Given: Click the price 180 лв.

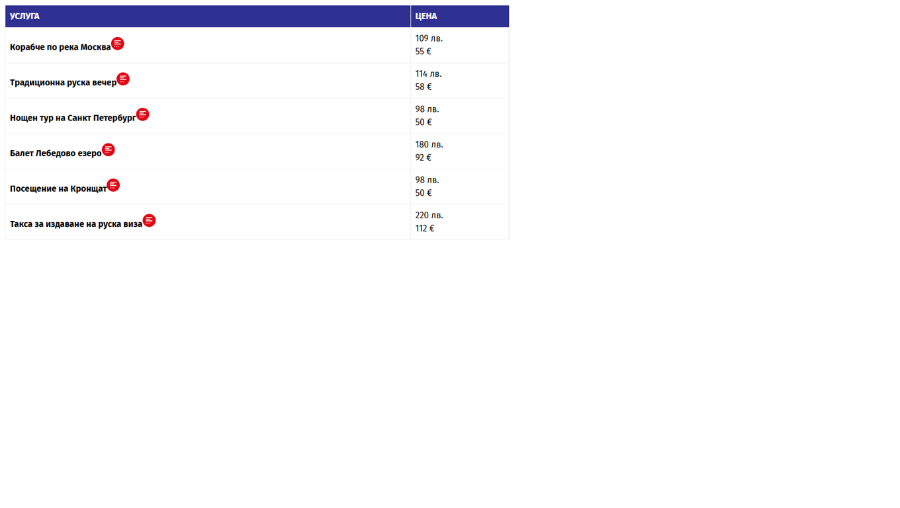Looking at the screenshot, I should (429, 145).
